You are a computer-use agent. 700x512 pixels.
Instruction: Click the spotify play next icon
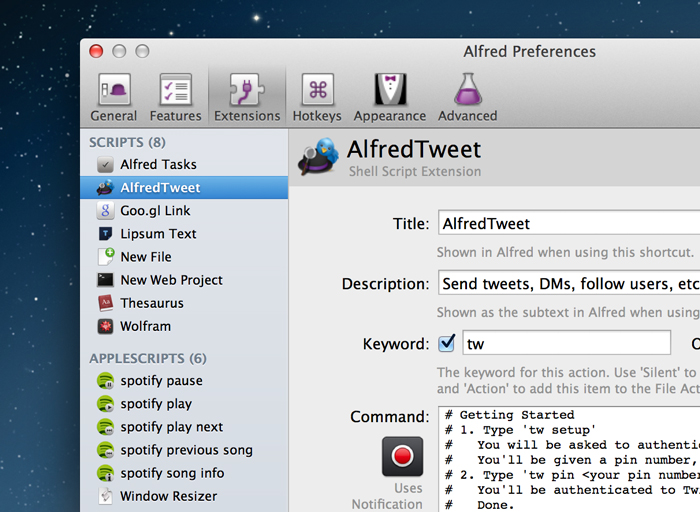tap(105, 427)
